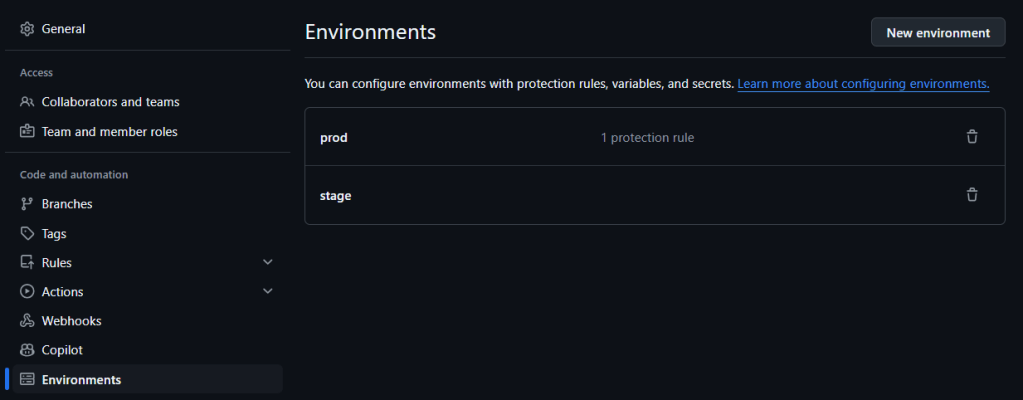Click the Tags tag icon
1023x400 pixels.
(27, 233)
